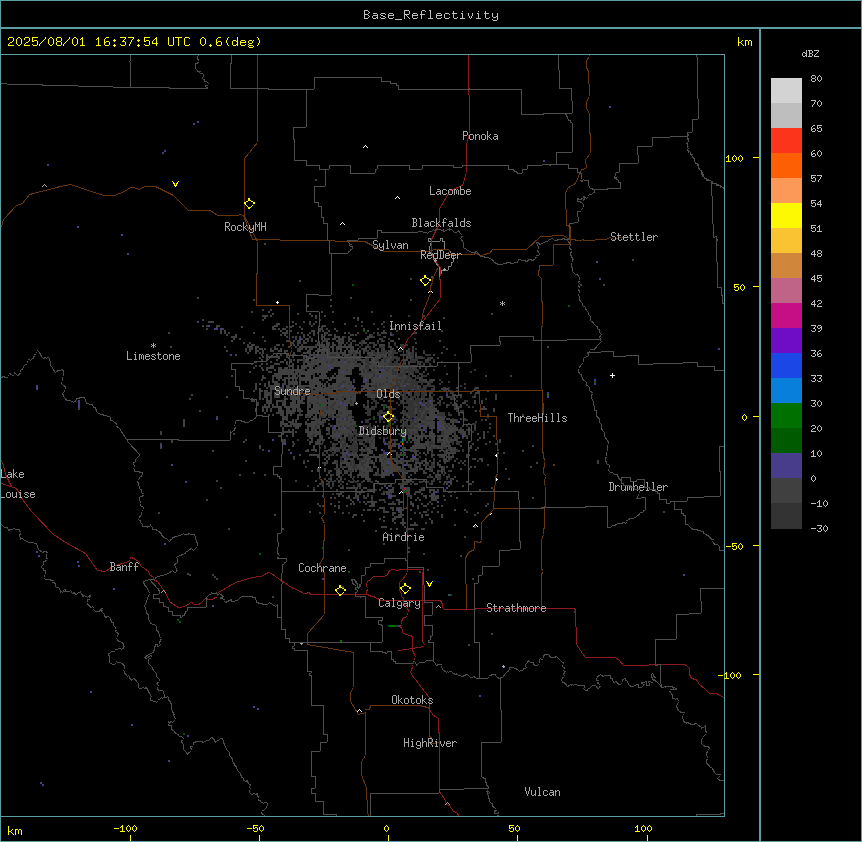The width and height of the screenshot is (862, 842).
Task: Click the -100 tick on the right axis
Action: pyautogui.click(x=730, y=675)
